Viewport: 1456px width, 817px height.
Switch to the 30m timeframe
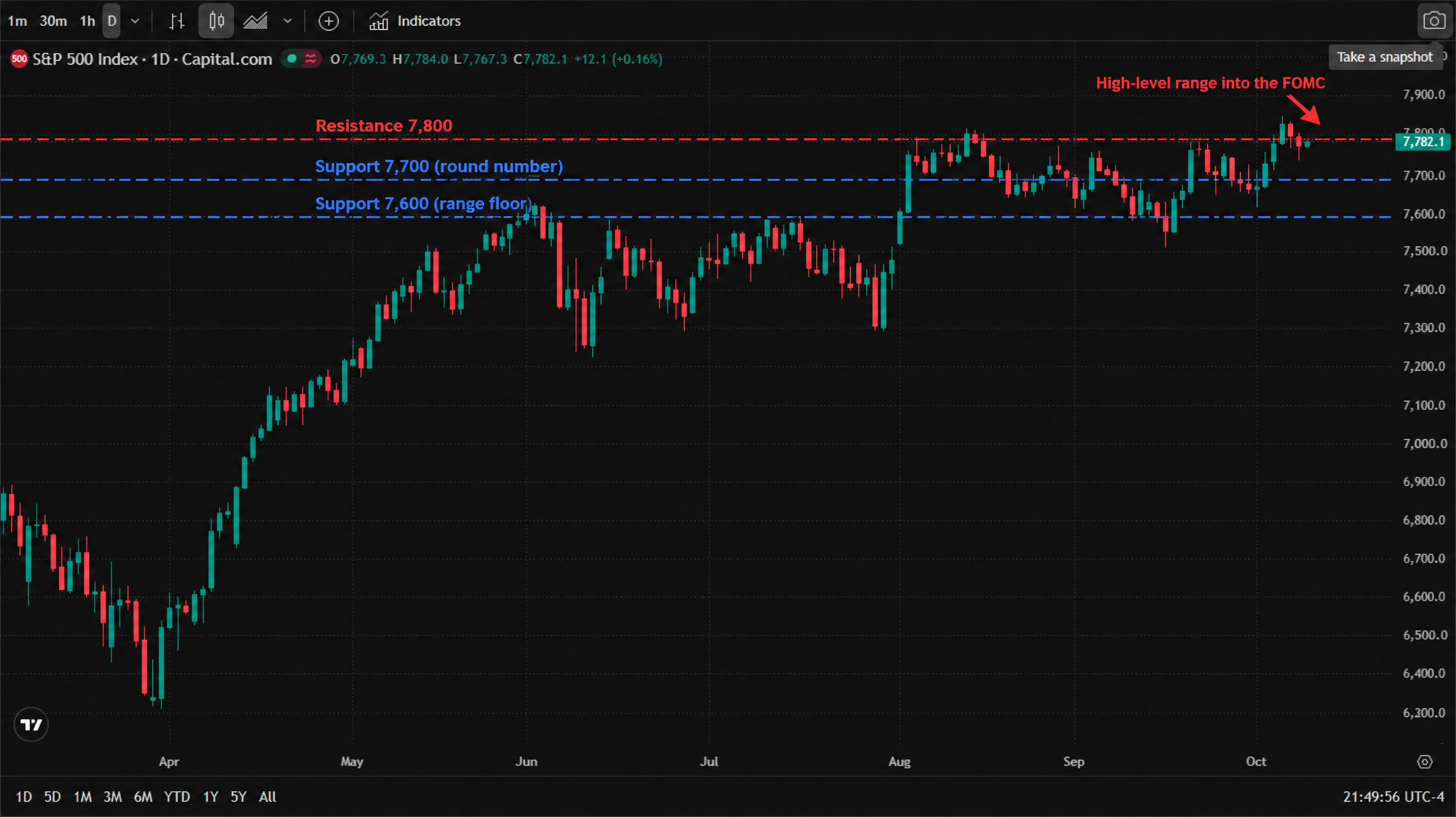53,21
